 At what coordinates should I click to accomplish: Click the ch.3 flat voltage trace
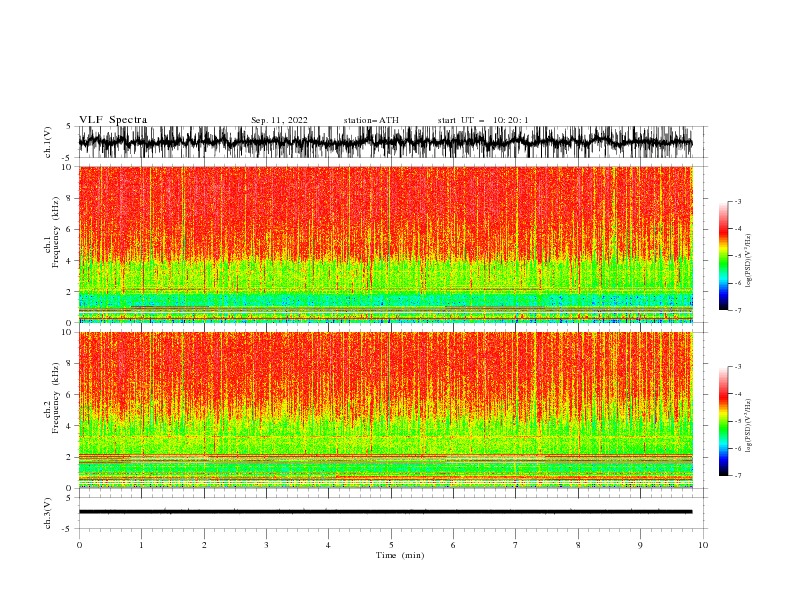click(x=385, y=512)
